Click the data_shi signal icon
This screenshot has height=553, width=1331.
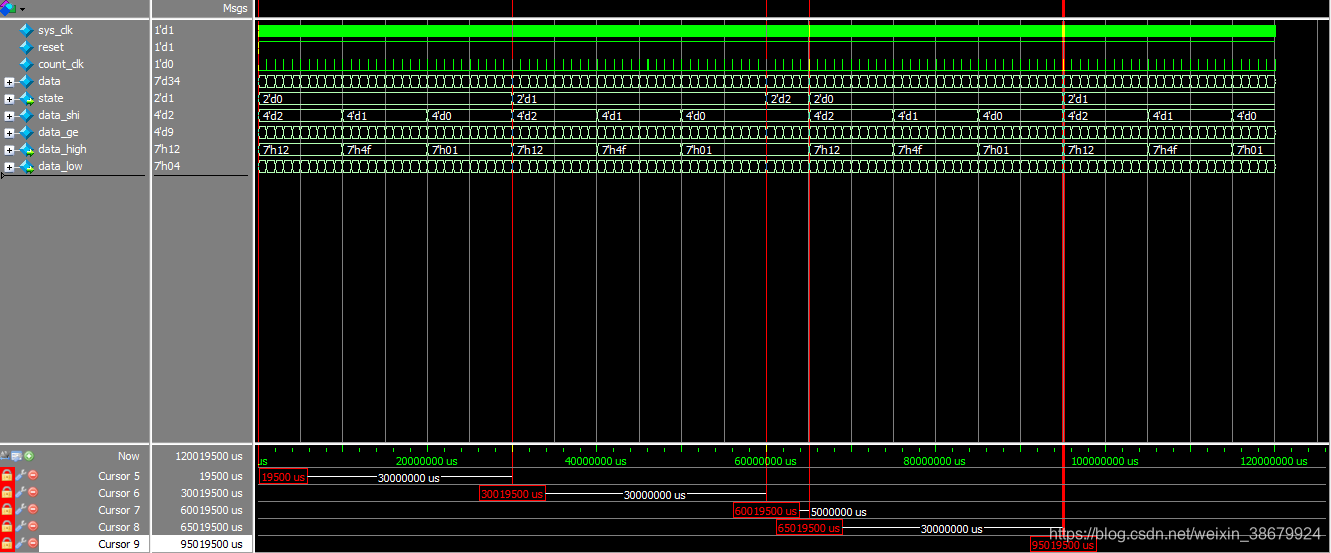click(x=26, y=115)
